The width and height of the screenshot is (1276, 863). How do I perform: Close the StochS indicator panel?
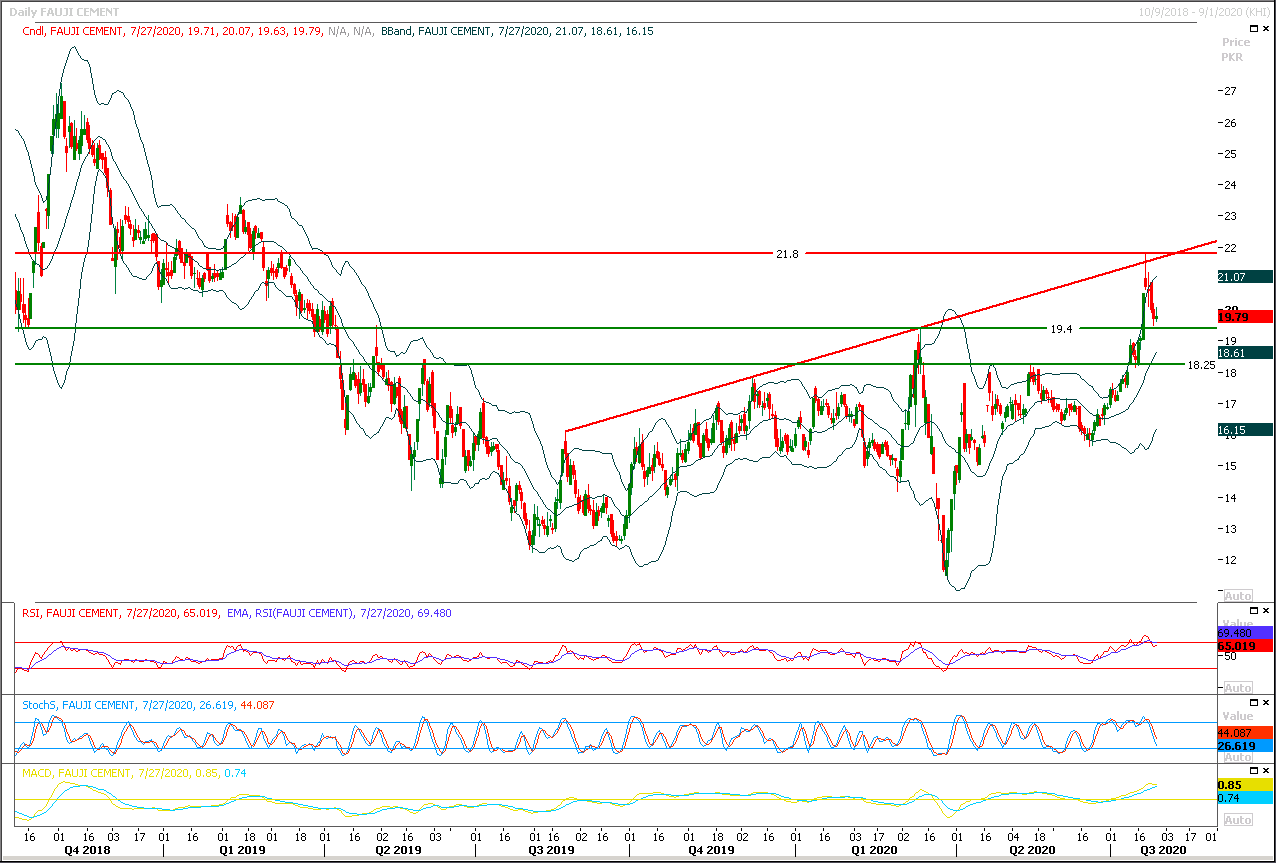point(1267,703)
